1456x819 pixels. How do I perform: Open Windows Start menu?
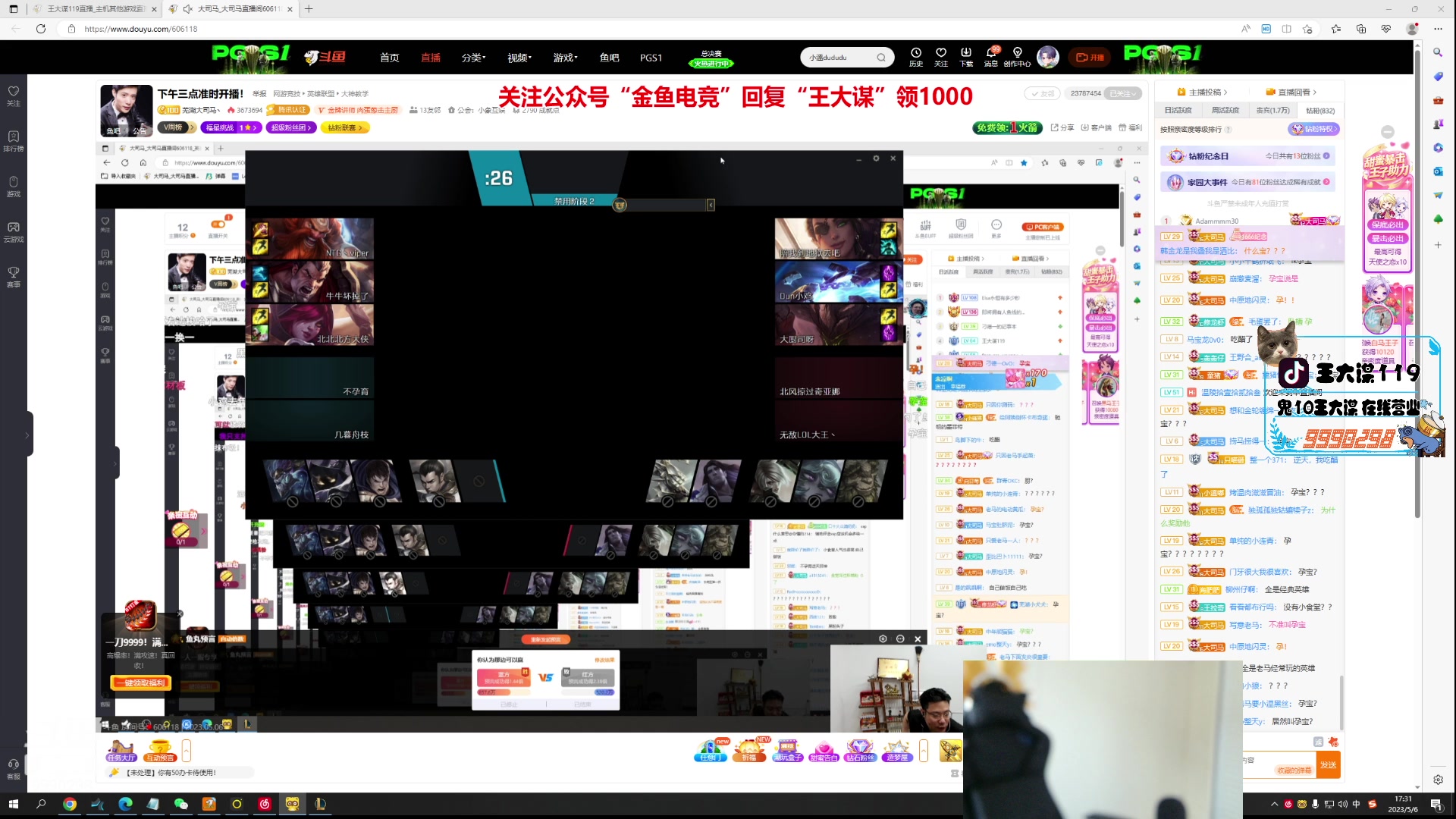pyautogui.click(x=13, y=804)
